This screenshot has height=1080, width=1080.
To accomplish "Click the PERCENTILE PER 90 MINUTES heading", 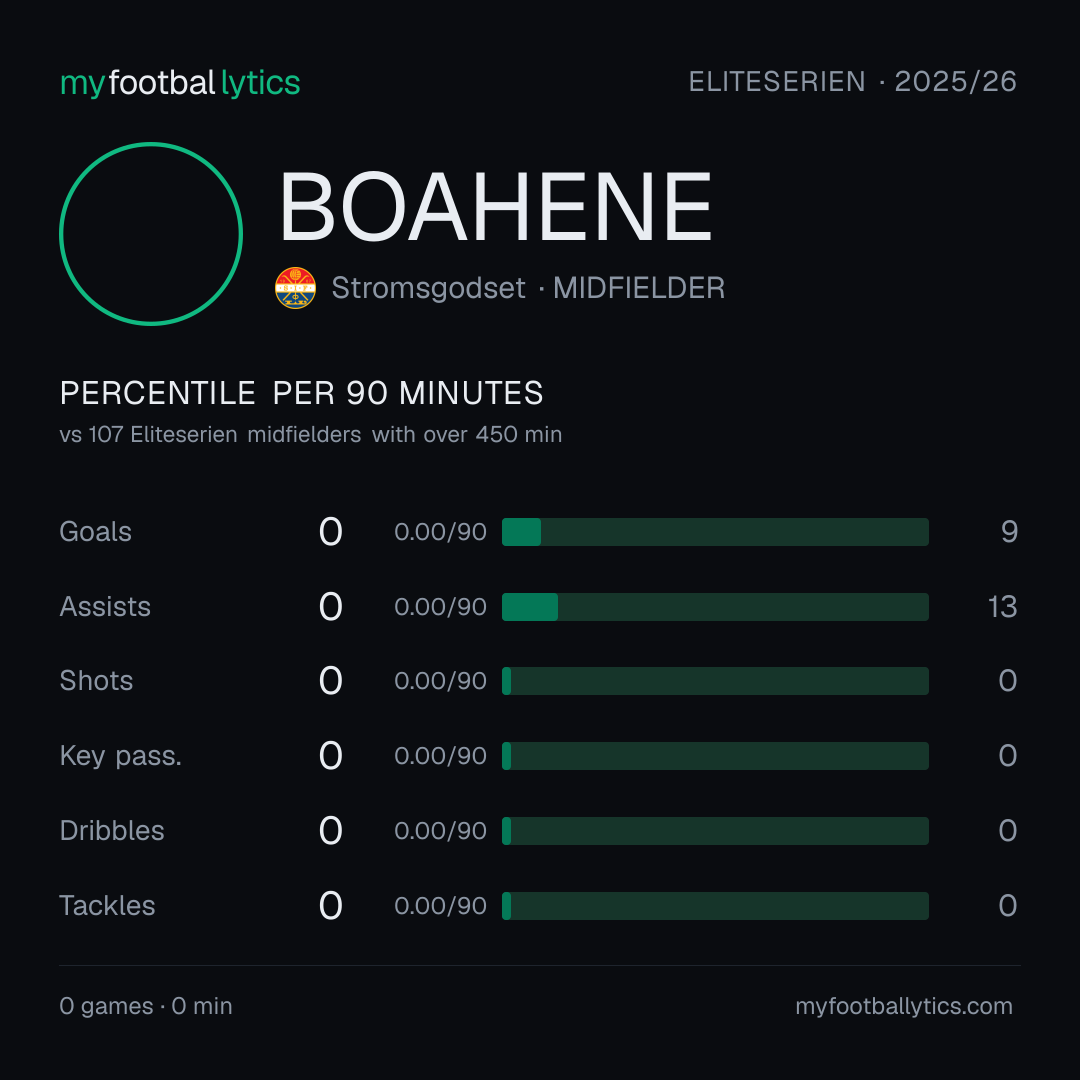I will (301, 393).
